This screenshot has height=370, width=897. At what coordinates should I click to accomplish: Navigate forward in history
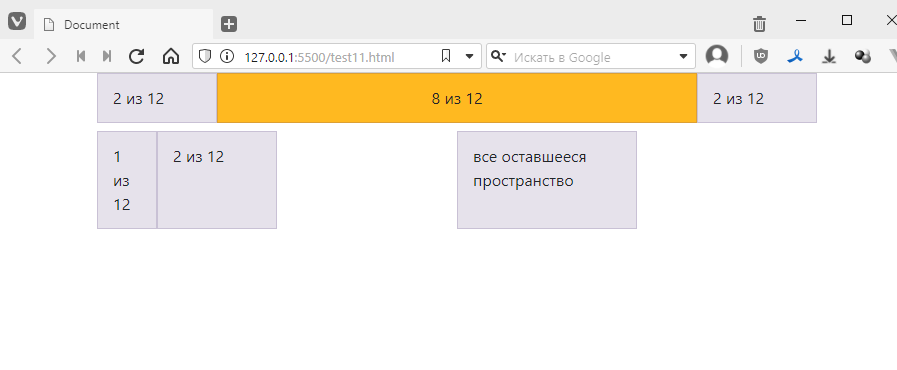51,56
